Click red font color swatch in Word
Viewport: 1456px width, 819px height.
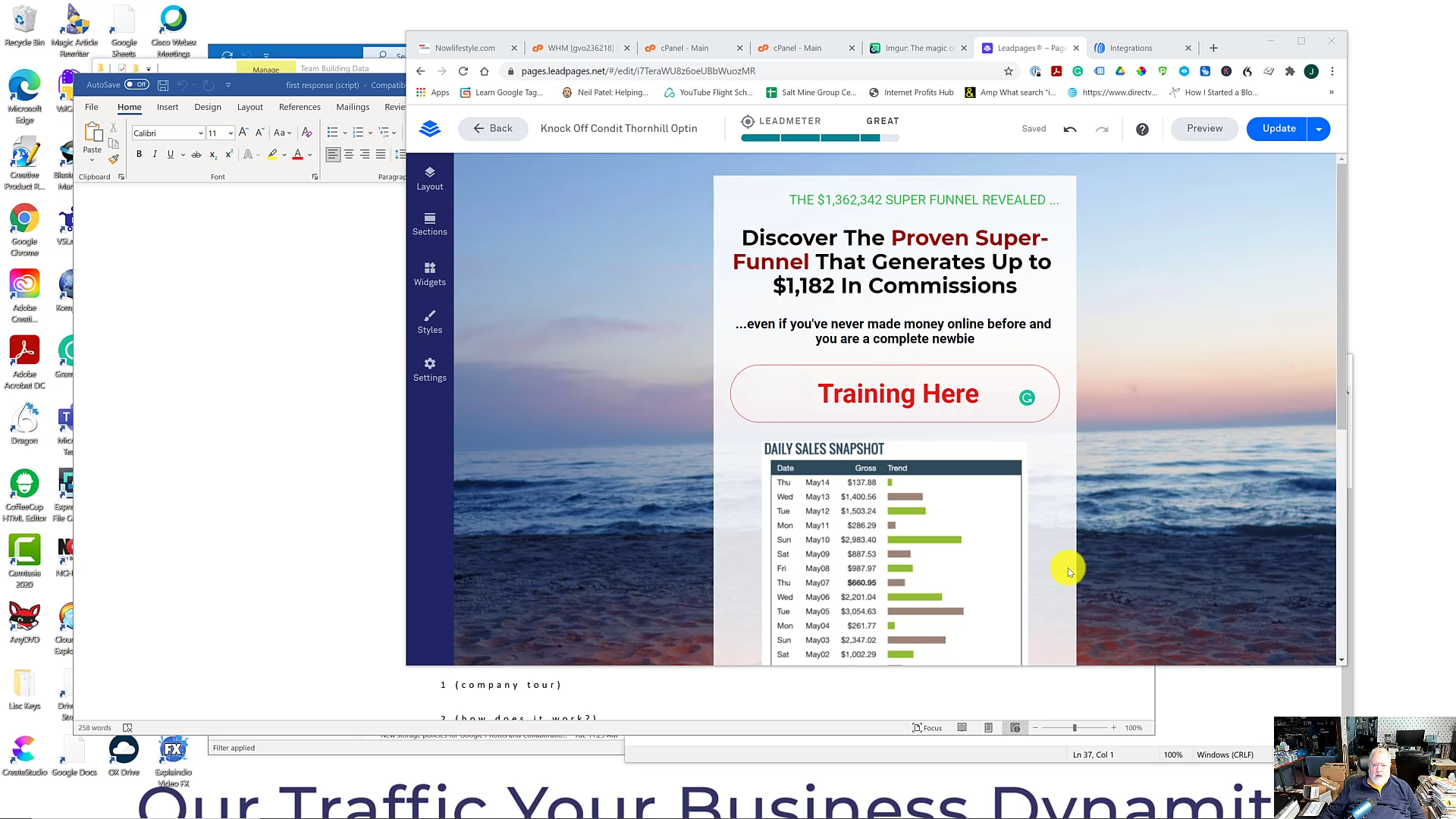point(297,154)
